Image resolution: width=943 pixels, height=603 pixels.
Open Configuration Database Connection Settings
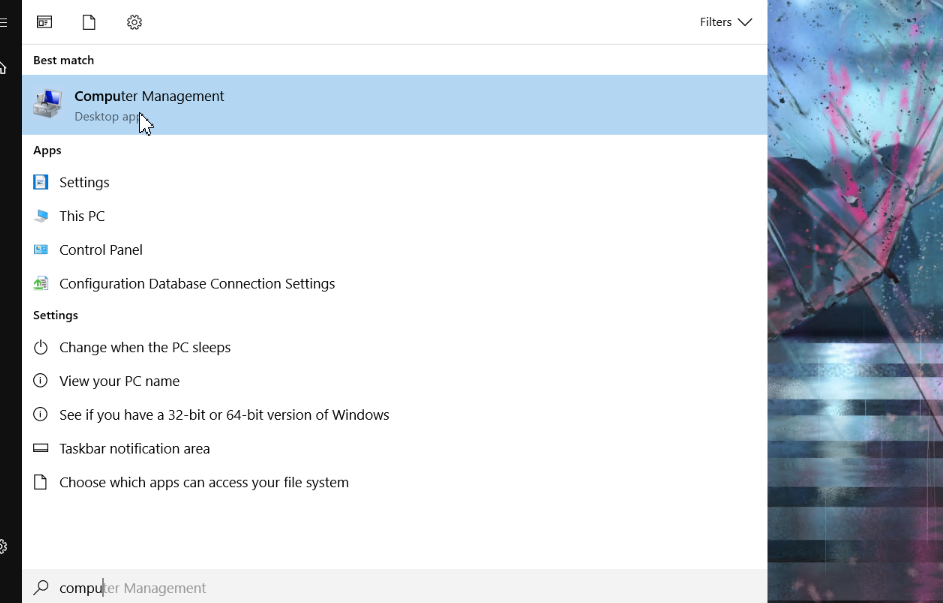395,283
